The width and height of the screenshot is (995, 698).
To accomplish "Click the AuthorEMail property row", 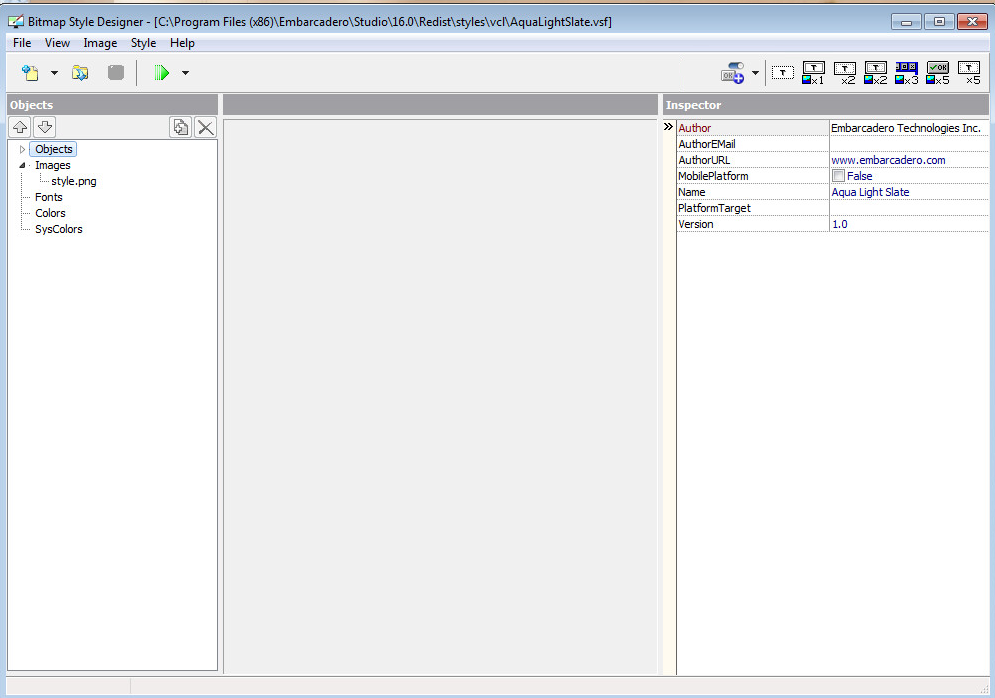I will click(833, 144).
